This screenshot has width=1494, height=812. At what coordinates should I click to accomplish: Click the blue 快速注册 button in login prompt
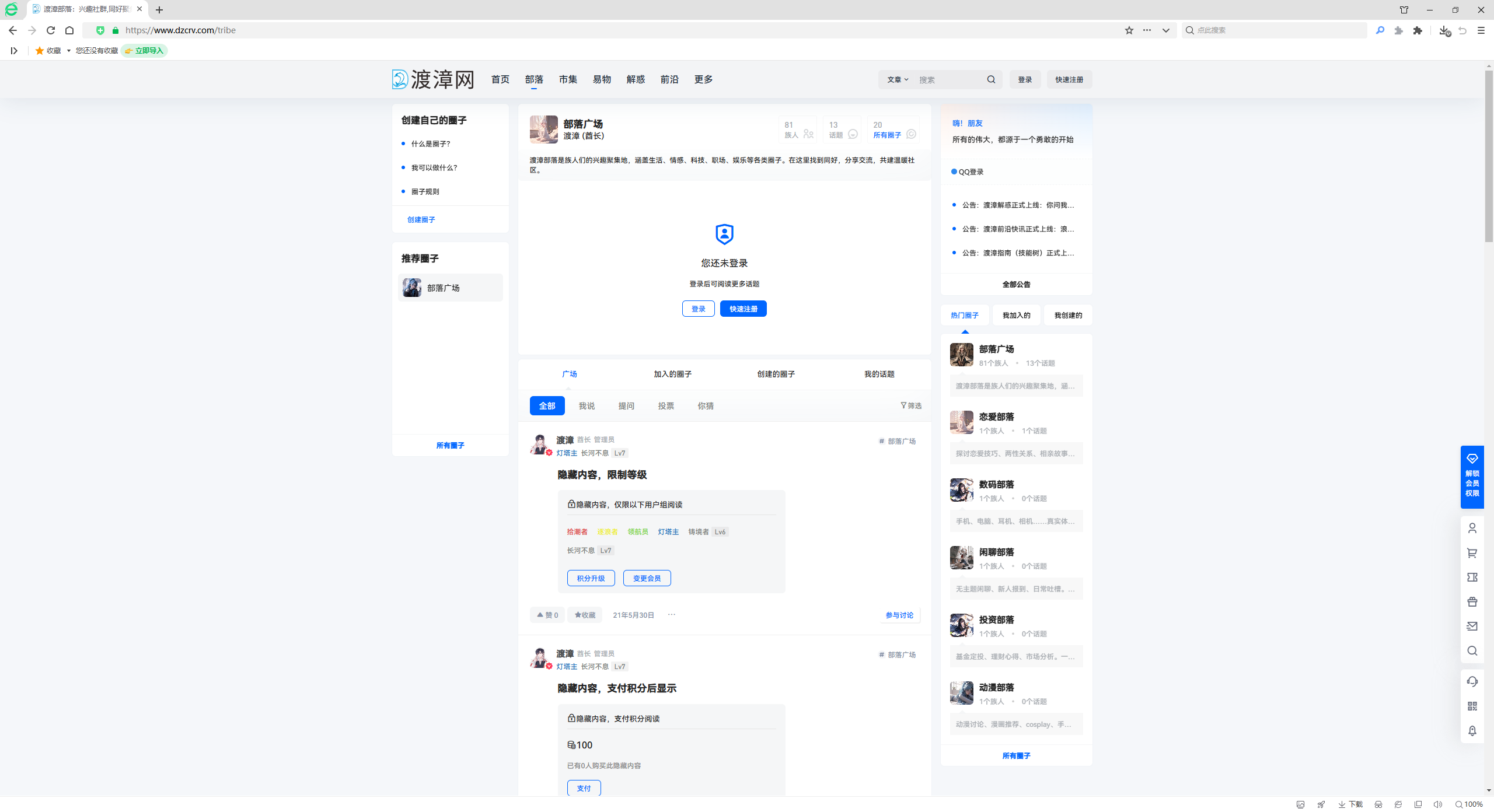743,309
